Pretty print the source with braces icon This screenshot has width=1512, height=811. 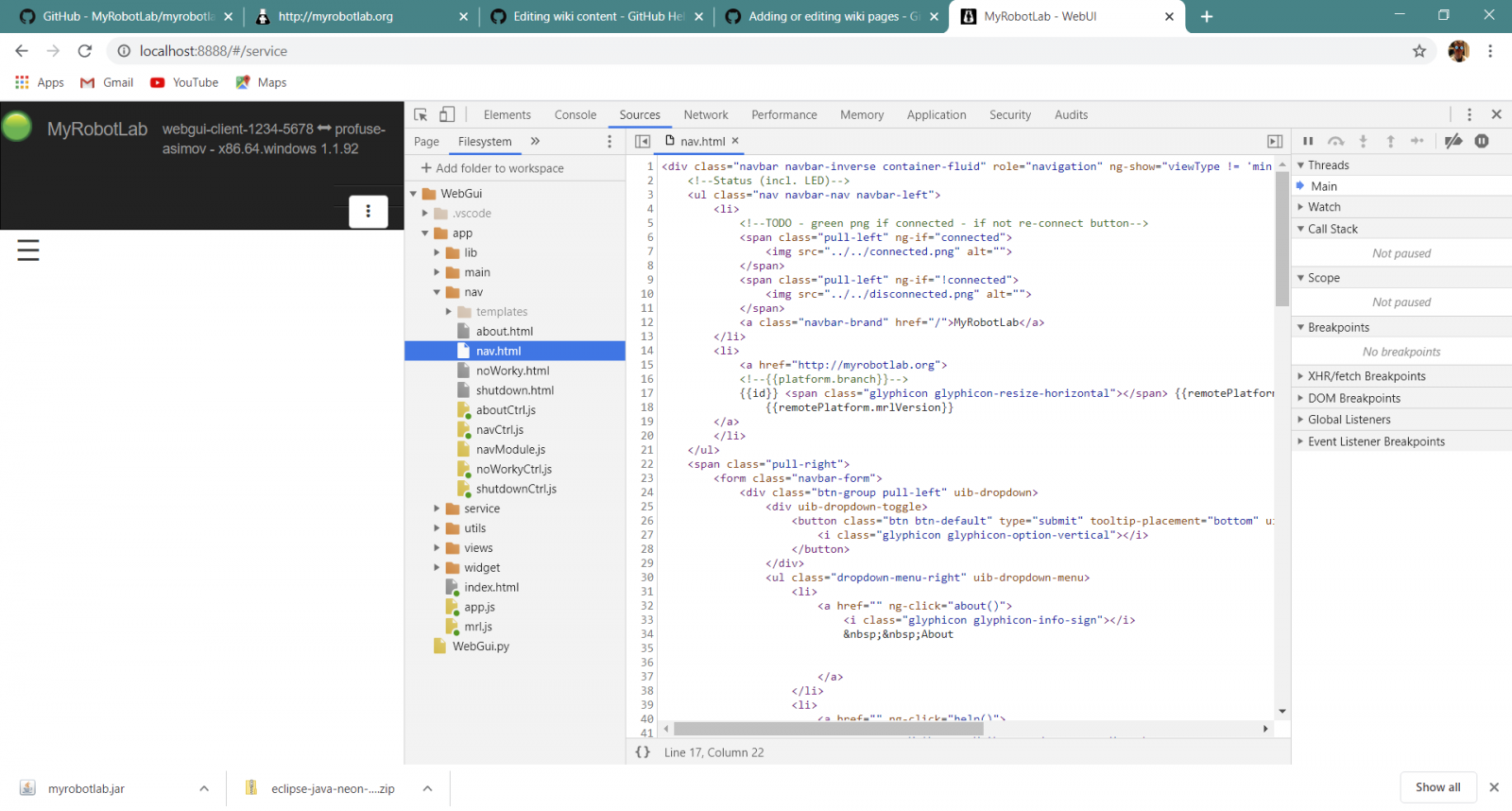click(x=643, y=752)
